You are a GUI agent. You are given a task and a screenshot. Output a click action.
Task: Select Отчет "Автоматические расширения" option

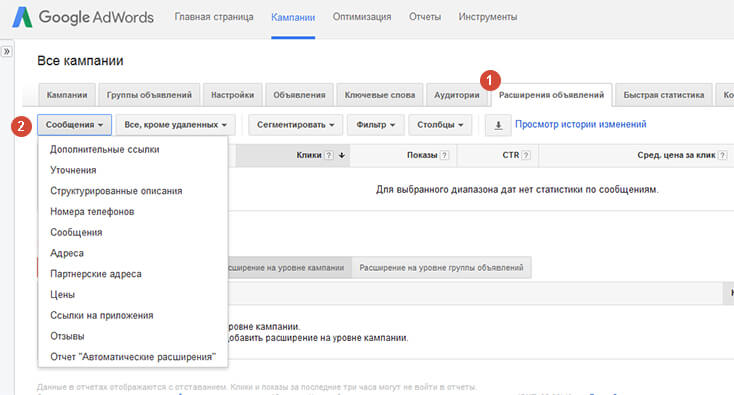(x=133, y=357)
